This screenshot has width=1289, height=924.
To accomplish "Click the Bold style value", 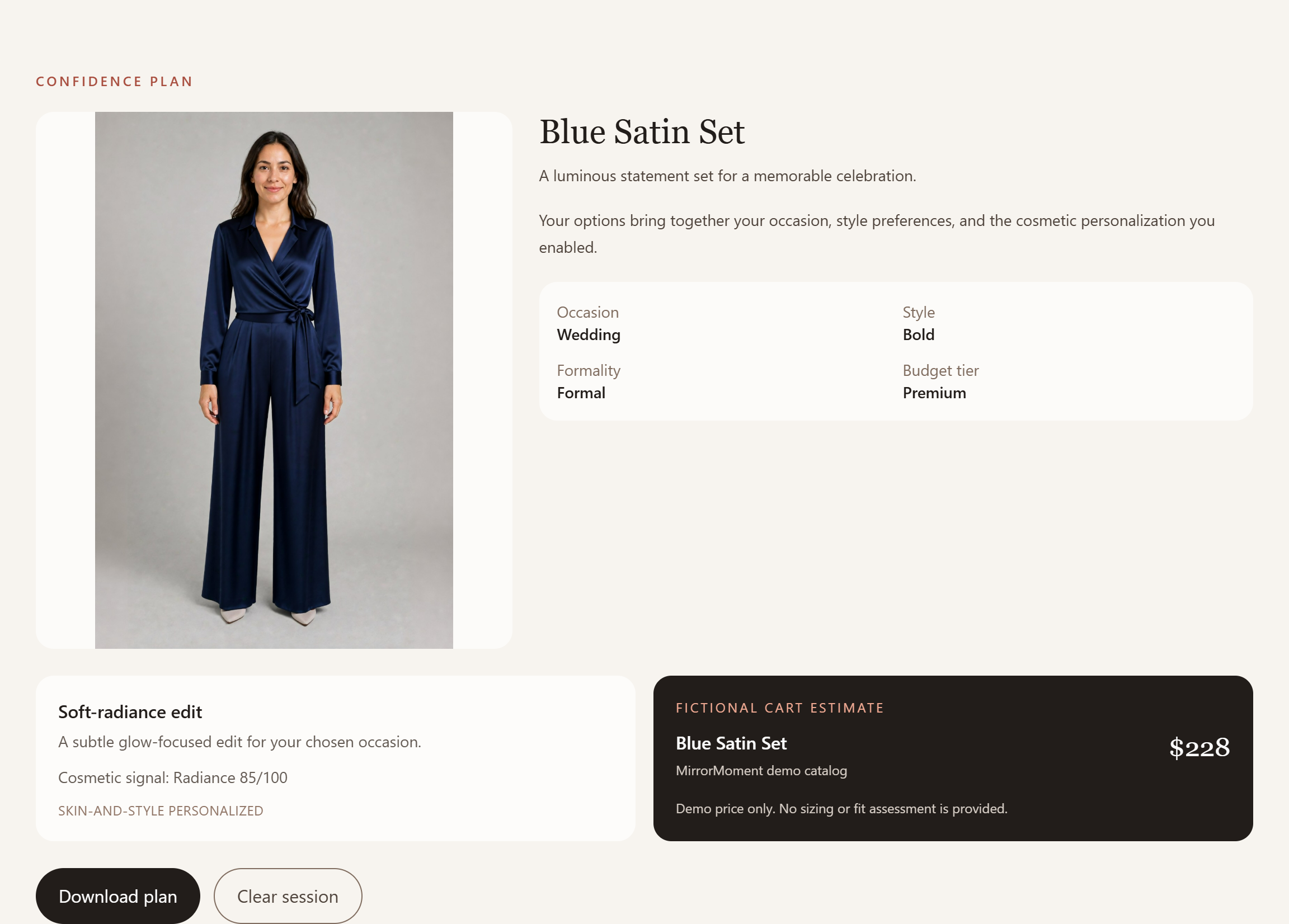I will point(919,334).
